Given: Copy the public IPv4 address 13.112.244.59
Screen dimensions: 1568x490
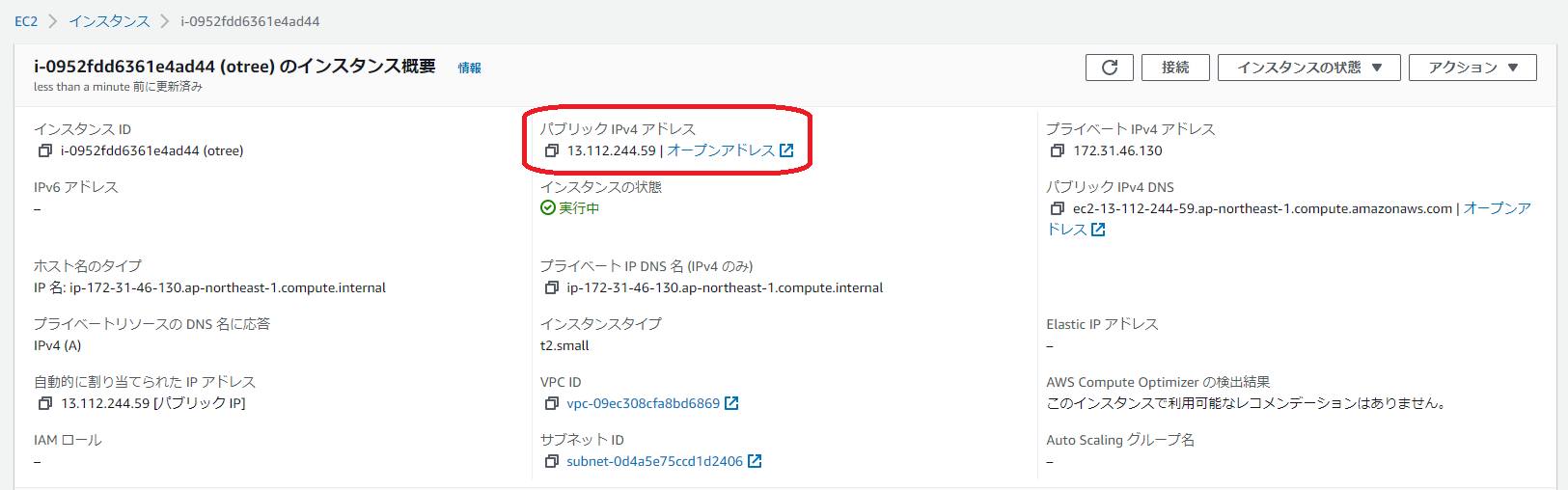Looking at the screenshot, I should 552,150.
